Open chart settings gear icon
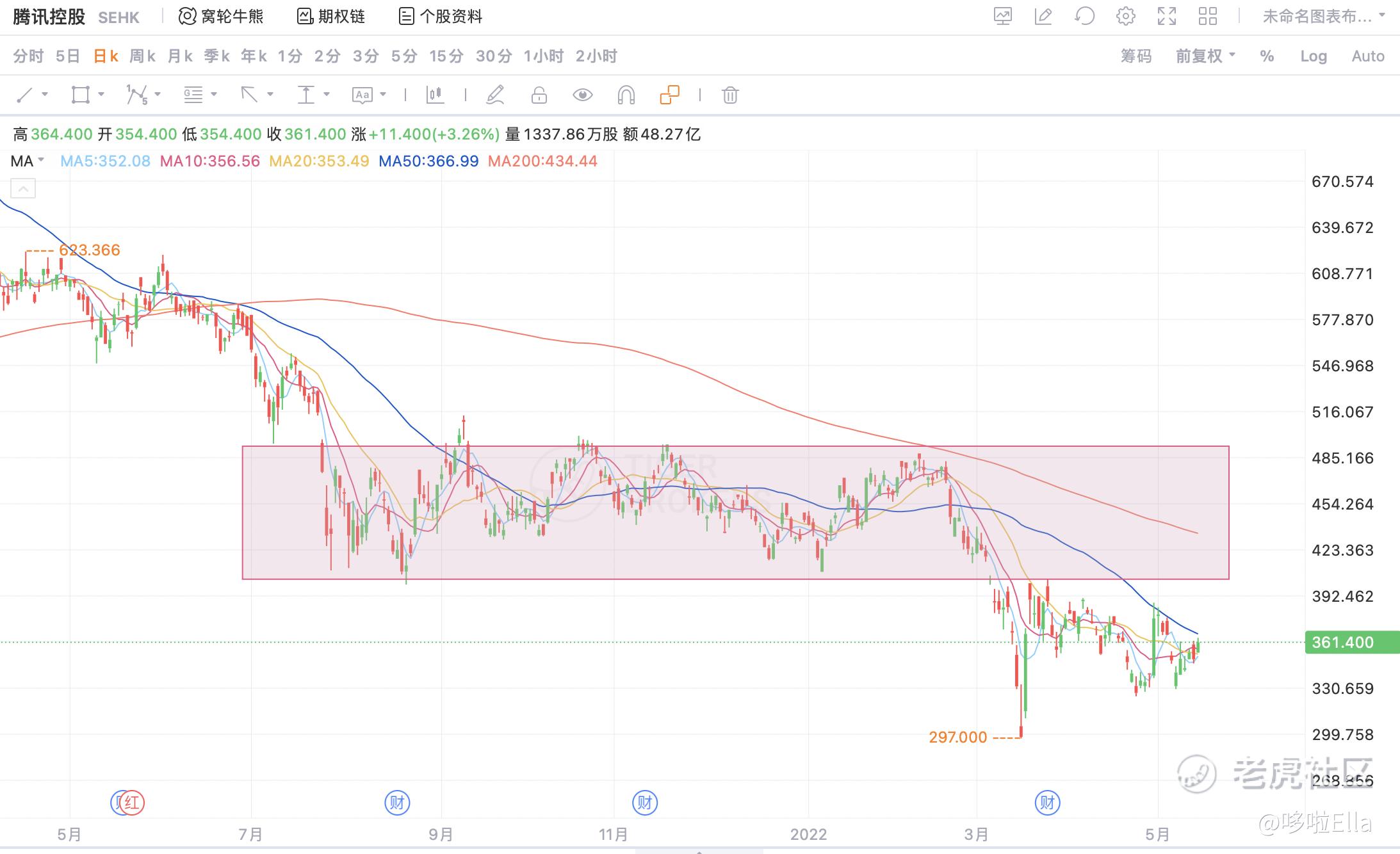Image resolution: width=1400 pixels, height=854 pixels. coord(1125,16)
